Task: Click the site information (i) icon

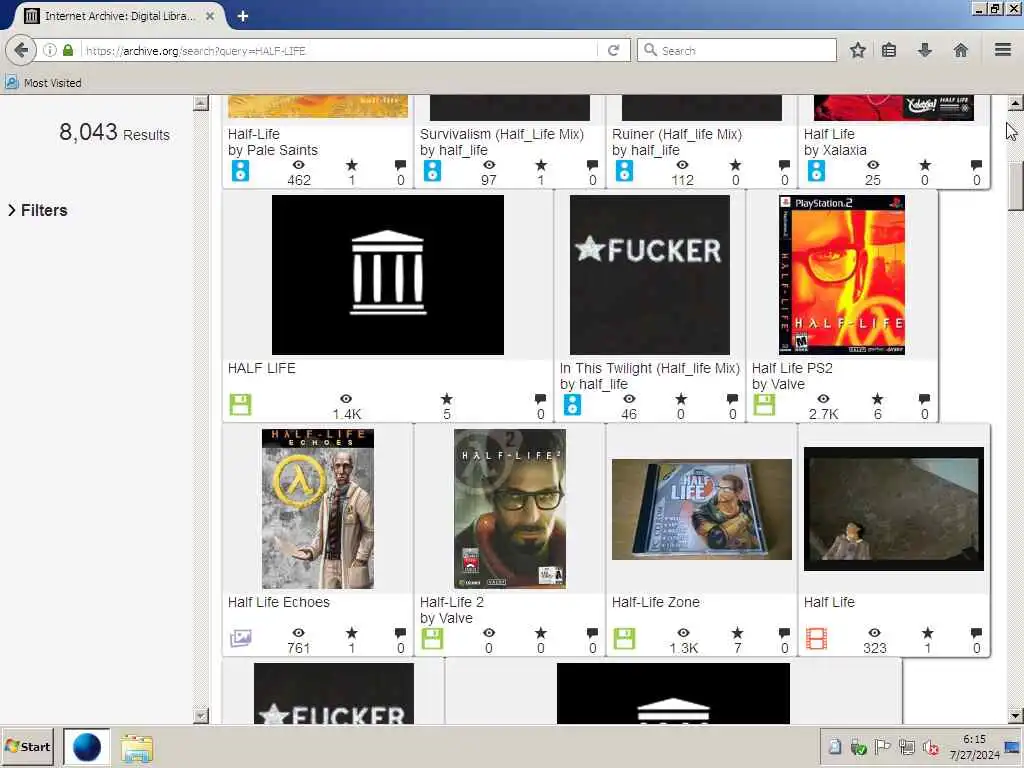Action: click(50, 50)
